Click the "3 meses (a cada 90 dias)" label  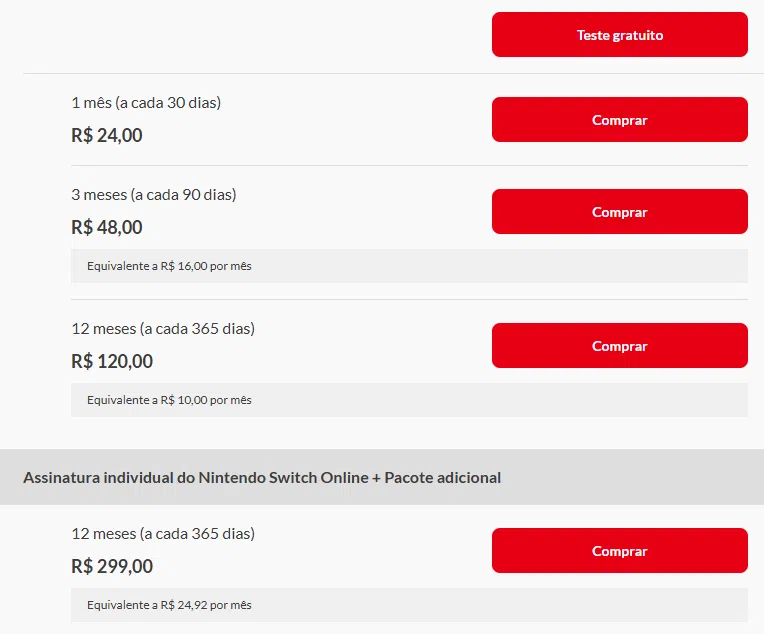pos(154,195)
